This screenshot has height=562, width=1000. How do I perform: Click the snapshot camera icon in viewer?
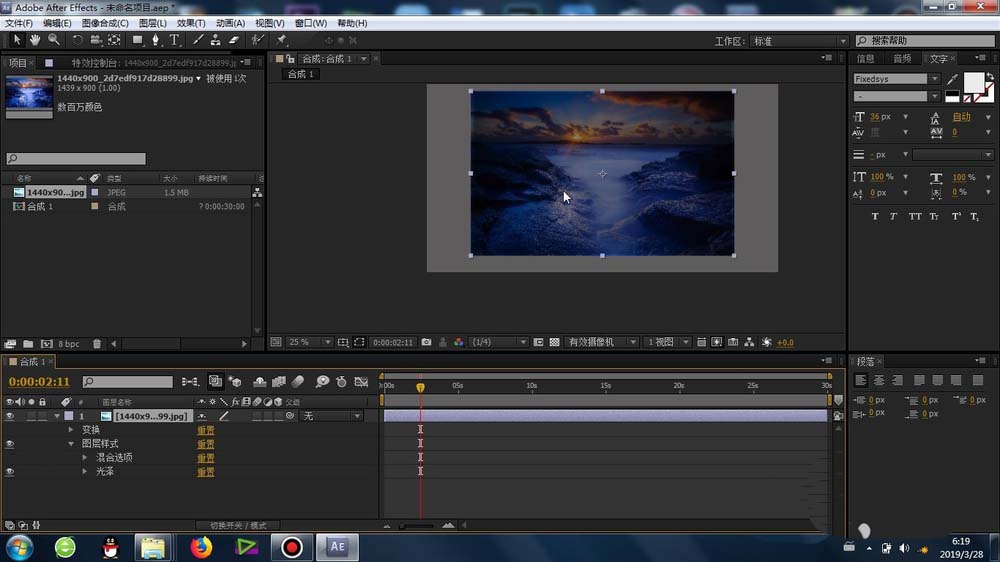coord(427,342)
